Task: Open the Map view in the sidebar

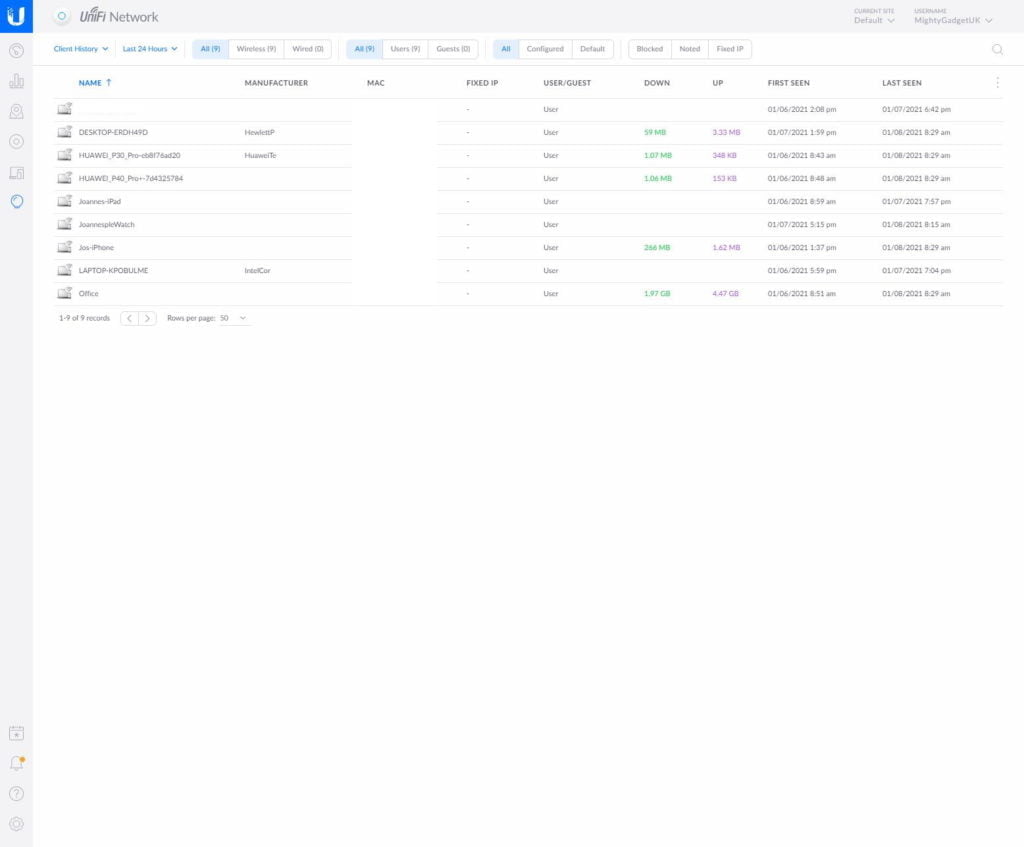Action: [16, 111]
